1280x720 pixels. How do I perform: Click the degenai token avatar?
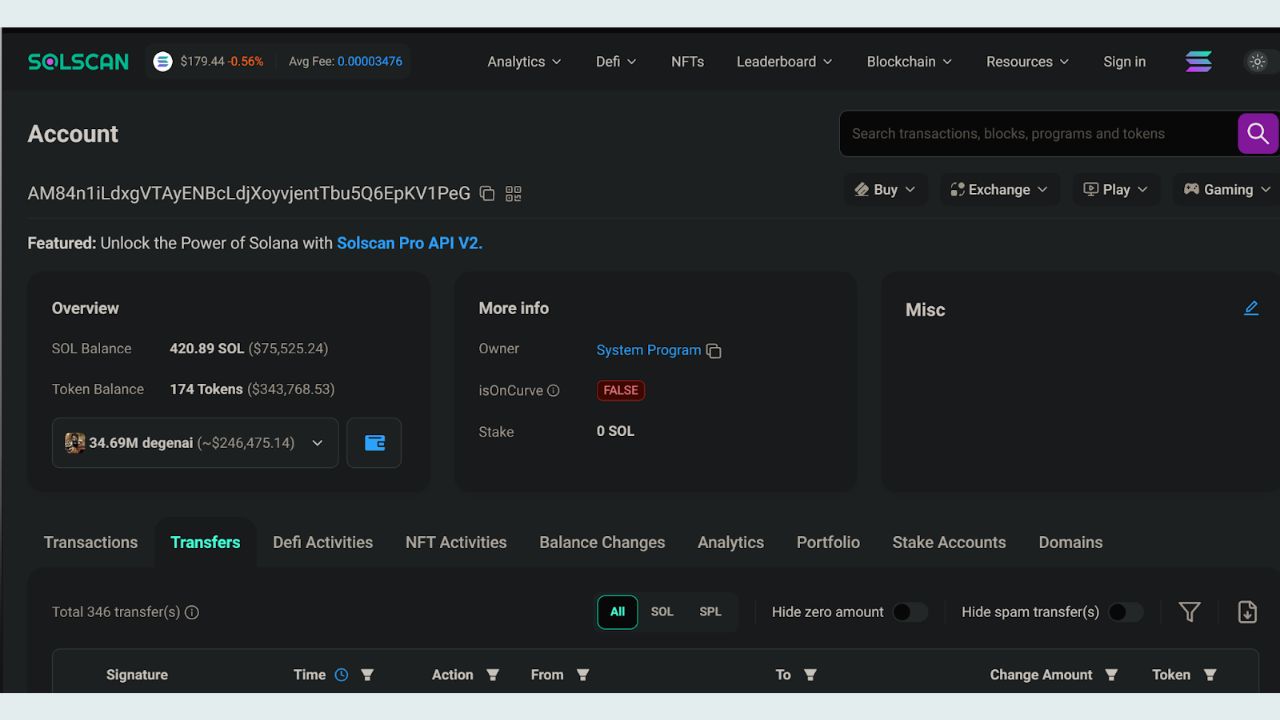point(75,443)
